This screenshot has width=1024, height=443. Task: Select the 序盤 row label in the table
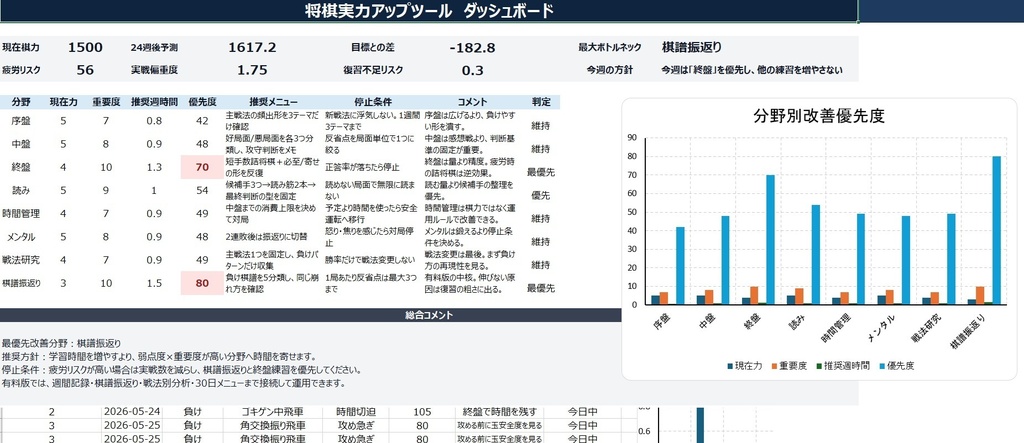[21, 121]
